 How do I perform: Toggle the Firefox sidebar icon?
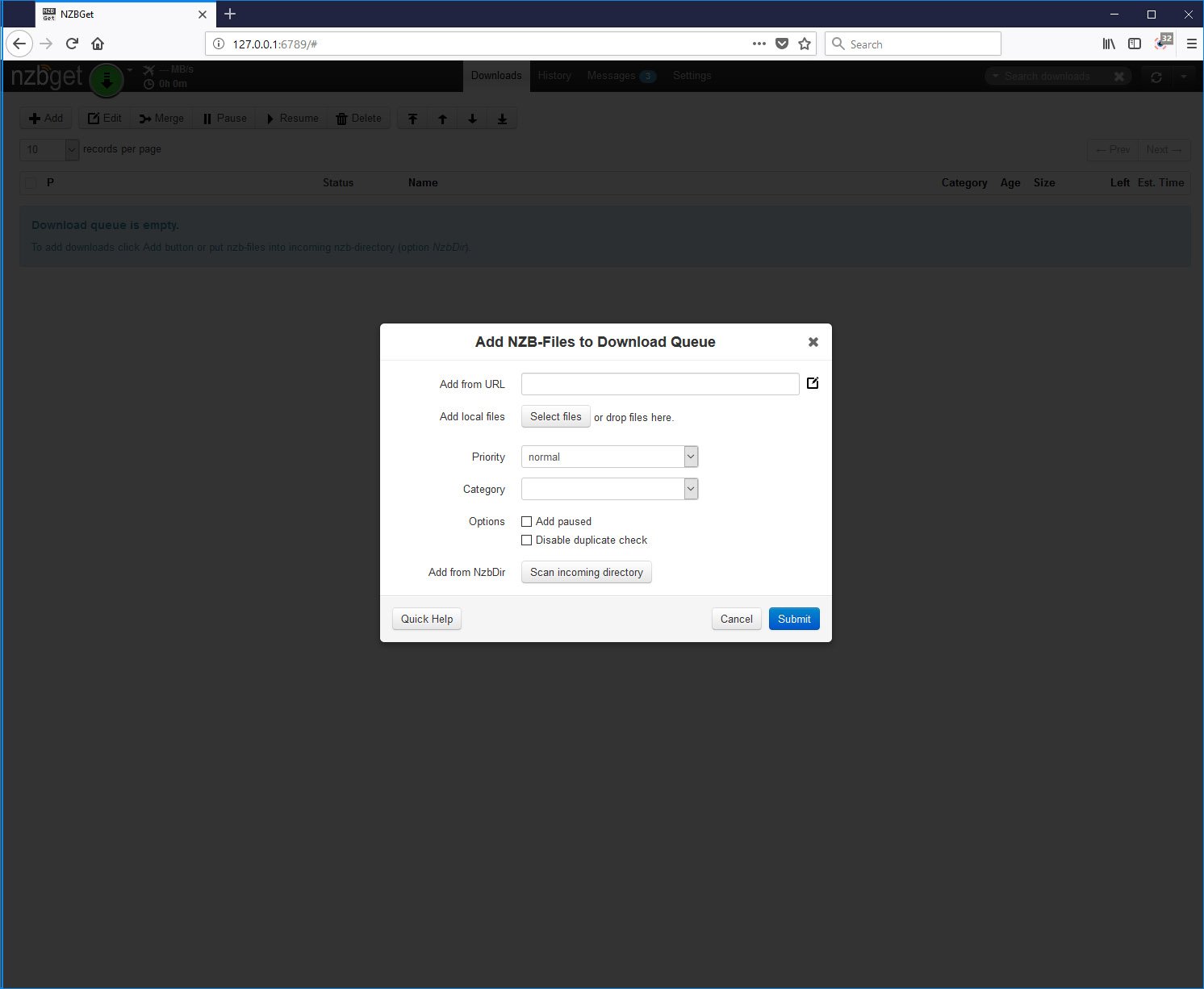(x=1135, y=44)
